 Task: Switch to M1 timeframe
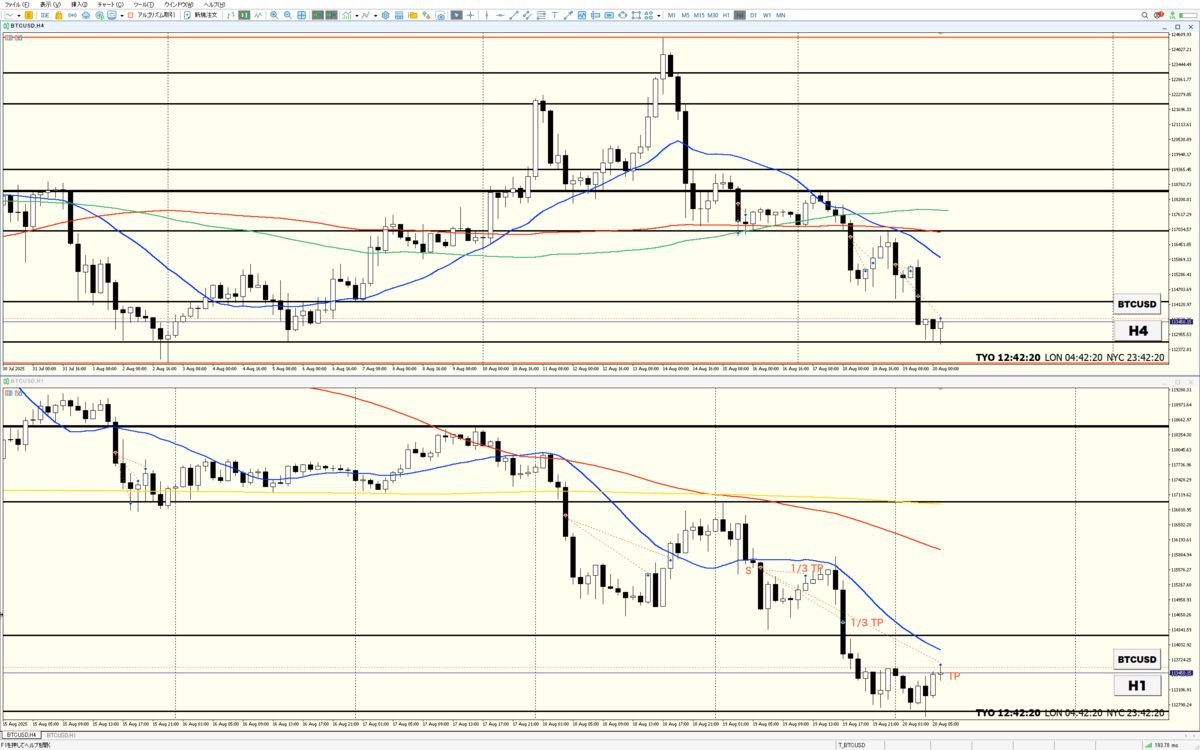[x=672, y=15]
